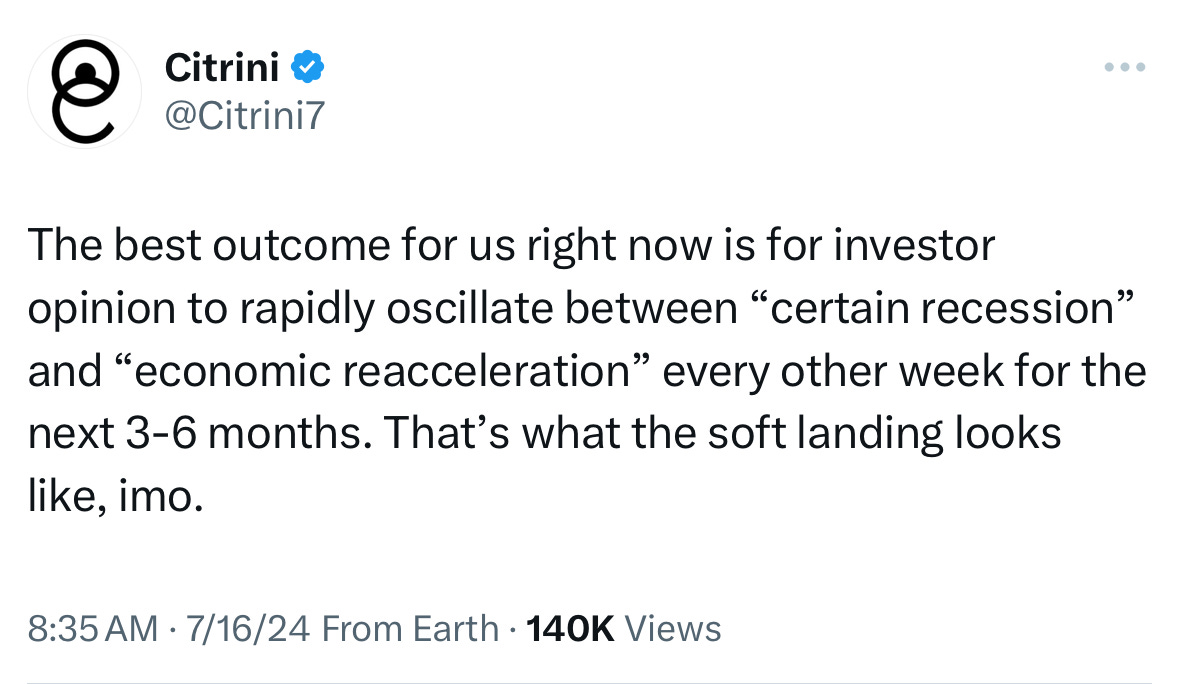Click the Citrini display name
Viewport: 1179px width, 684px height.
[x=222, y=68]
